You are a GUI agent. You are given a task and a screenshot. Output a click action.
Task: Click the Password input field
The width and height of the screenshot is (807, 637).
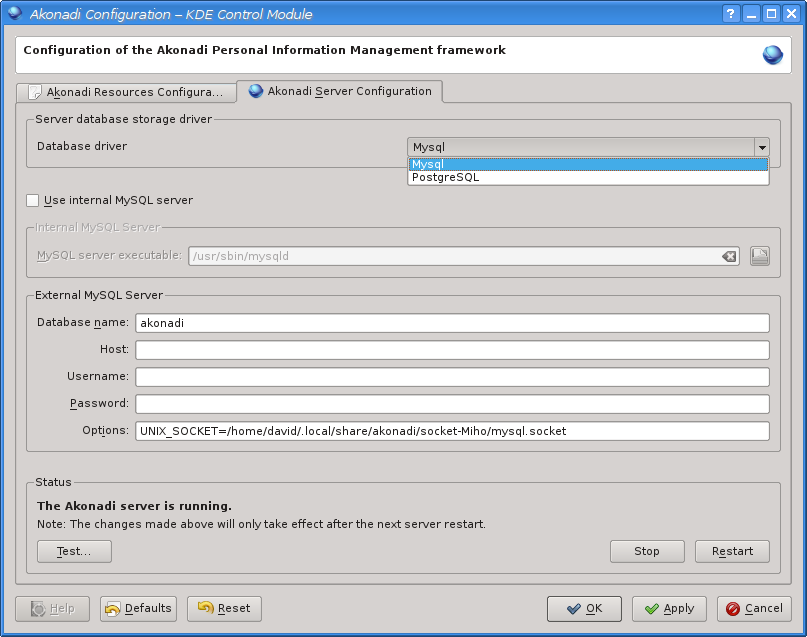click(x=452, y=404)
